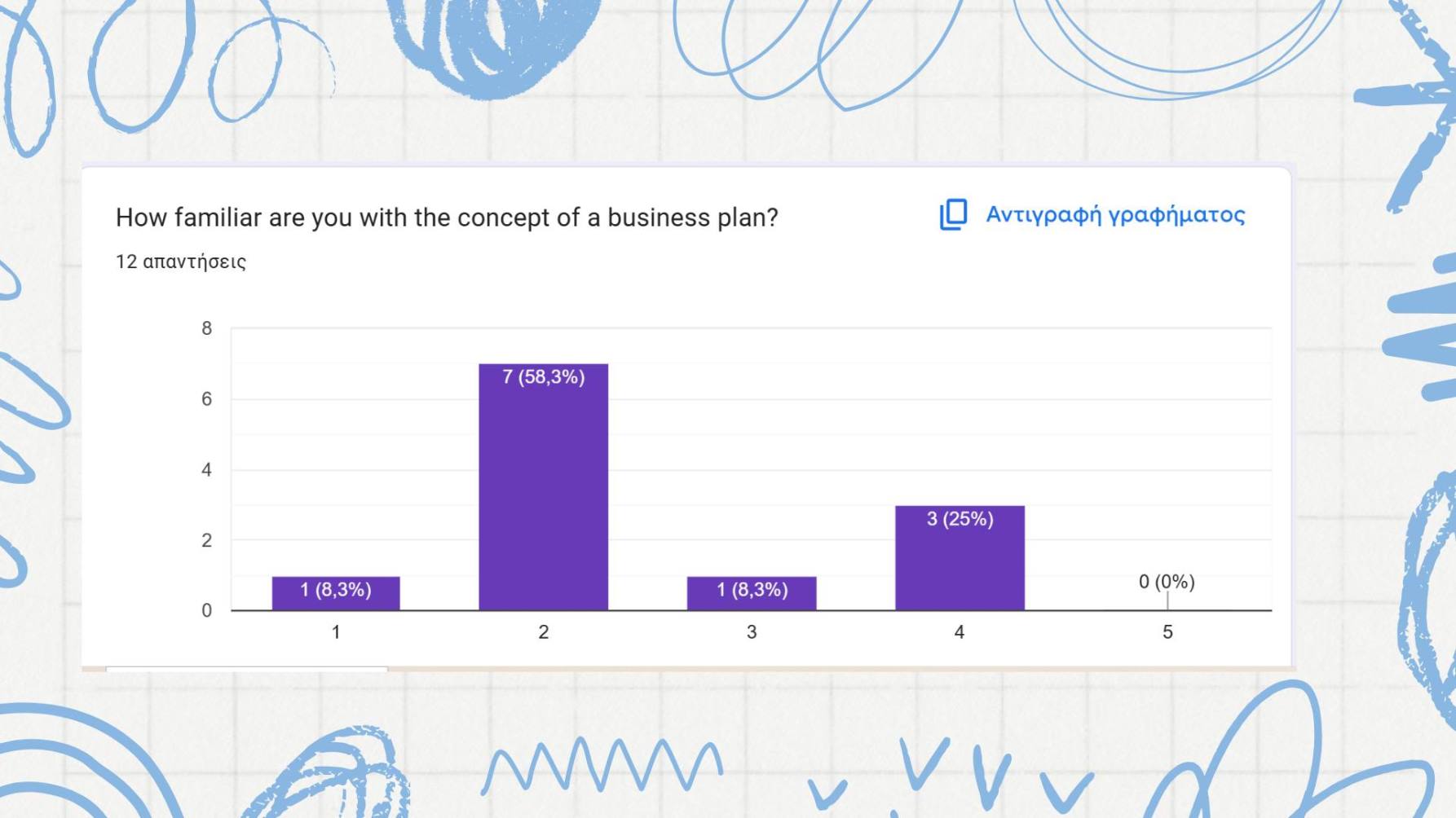Click the 1 (8,3%) bar above label 3

click(752, 593)
